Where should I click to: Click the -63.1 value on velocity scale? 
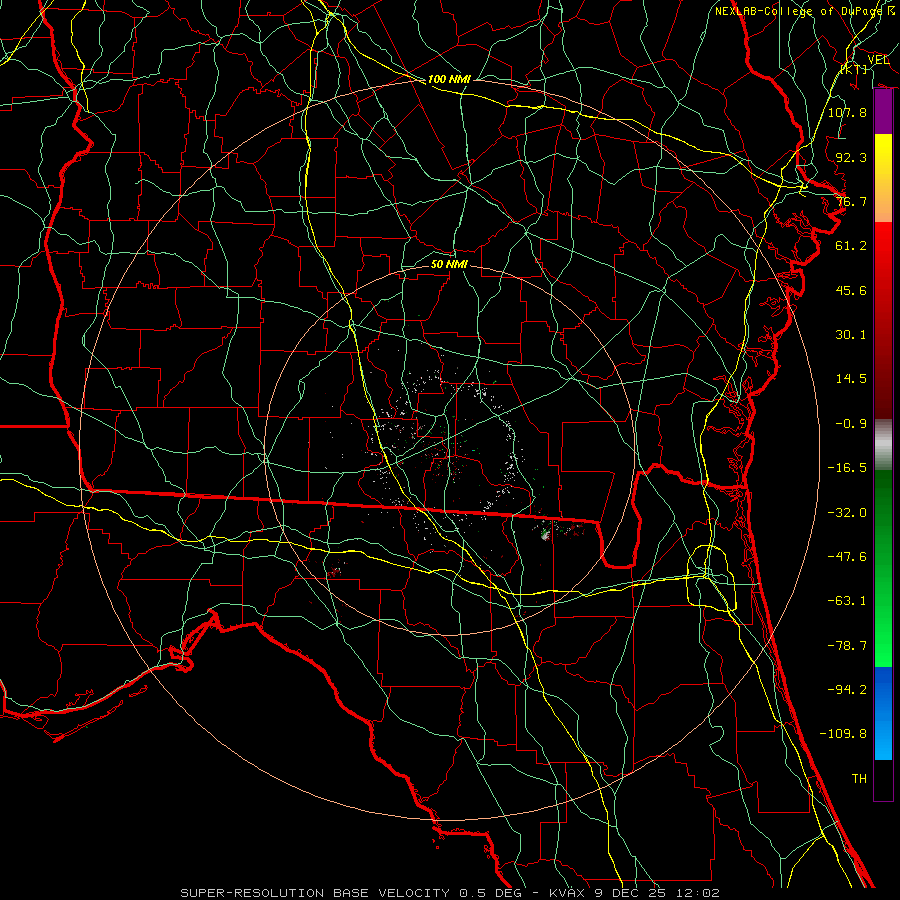(x=847, y=601)
